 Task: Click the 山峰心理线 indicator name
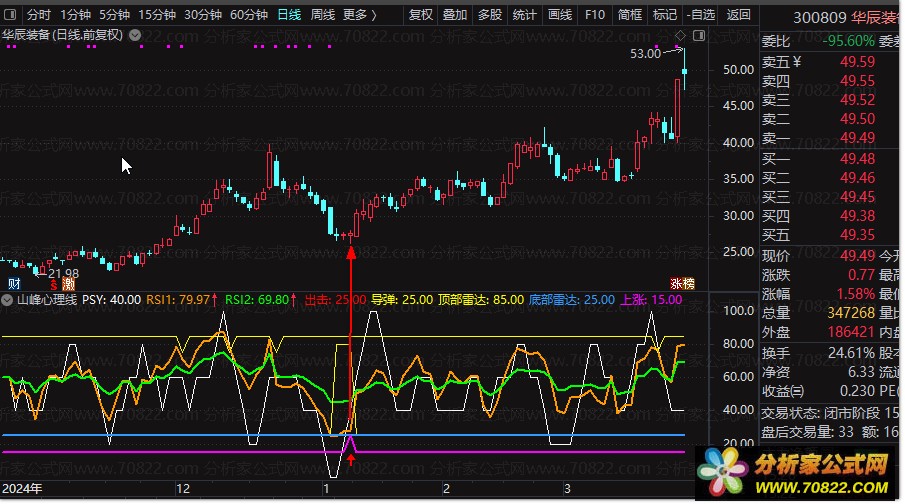click(x=47, y=300)
